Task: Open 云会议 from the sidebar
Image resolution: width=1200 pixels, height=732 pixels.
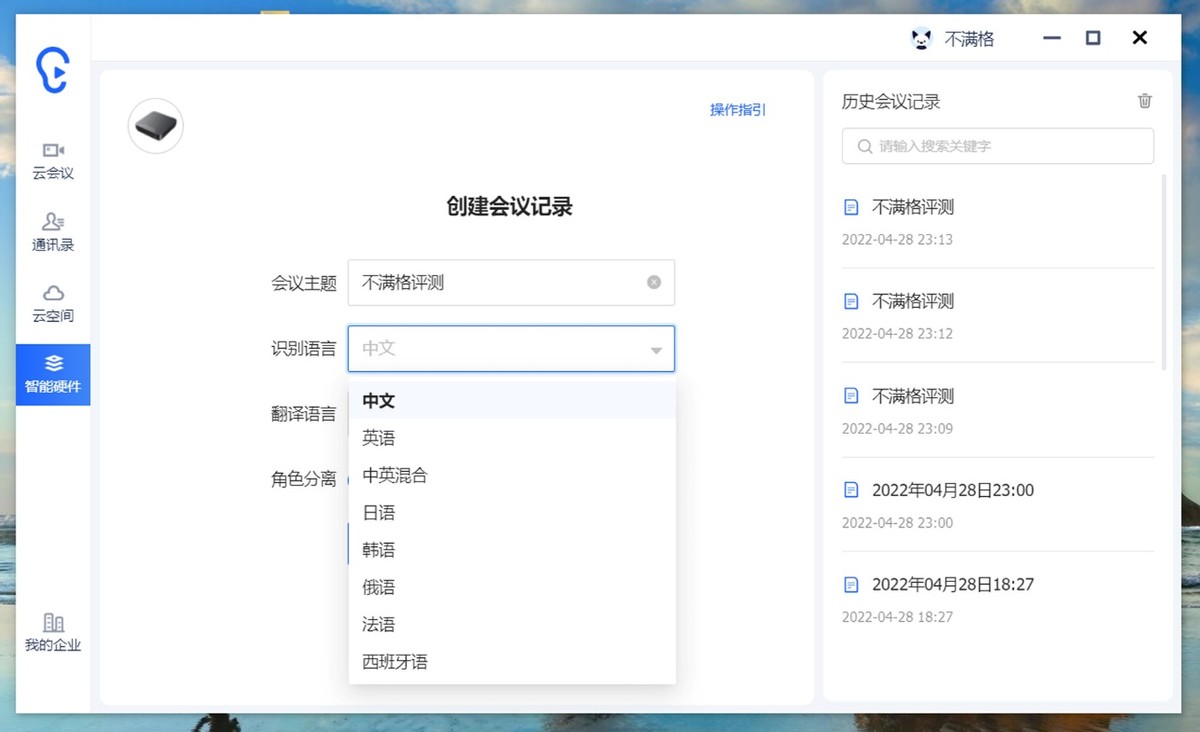Action: (x=53, y=157)
